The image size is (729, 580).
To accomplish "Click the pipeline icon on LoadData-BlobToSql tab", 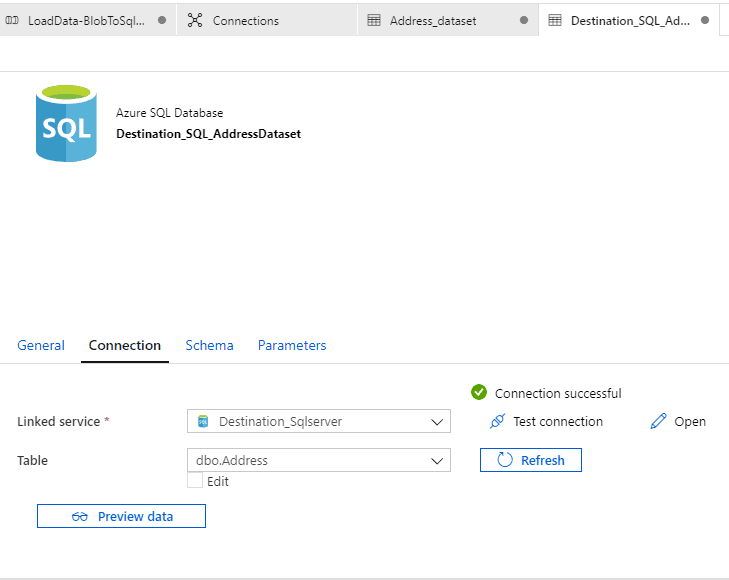I will point(12,20).
